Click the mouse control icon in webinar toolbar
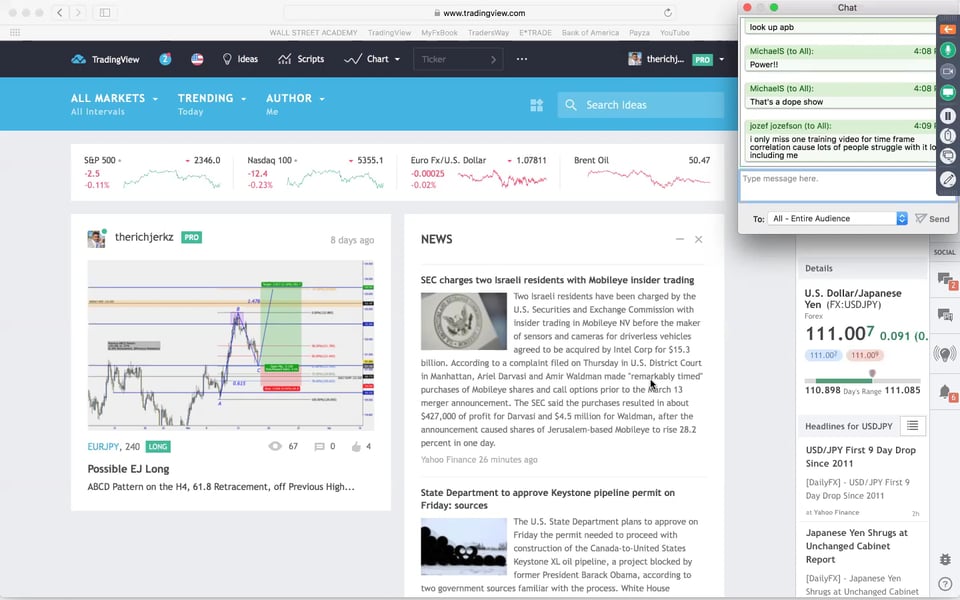The image size is (960, 600). tap(948, 136)
